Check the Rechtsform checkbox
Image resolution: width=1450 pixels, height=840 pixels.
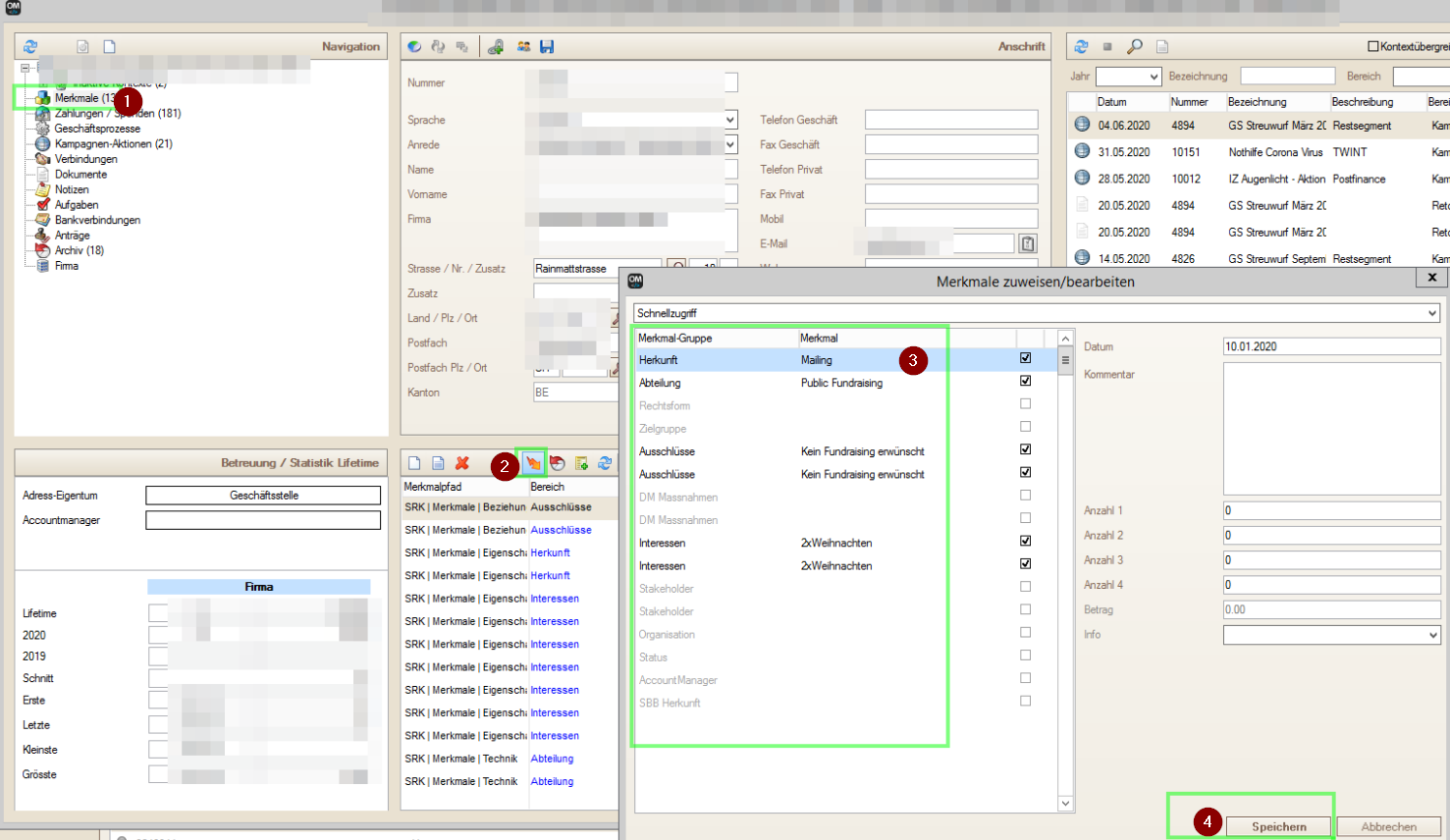coord(1025,403)
